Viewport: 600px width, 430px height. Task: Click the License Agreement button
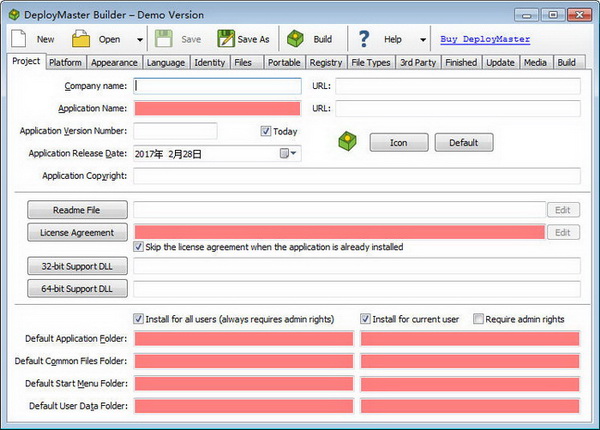[77, 233]
